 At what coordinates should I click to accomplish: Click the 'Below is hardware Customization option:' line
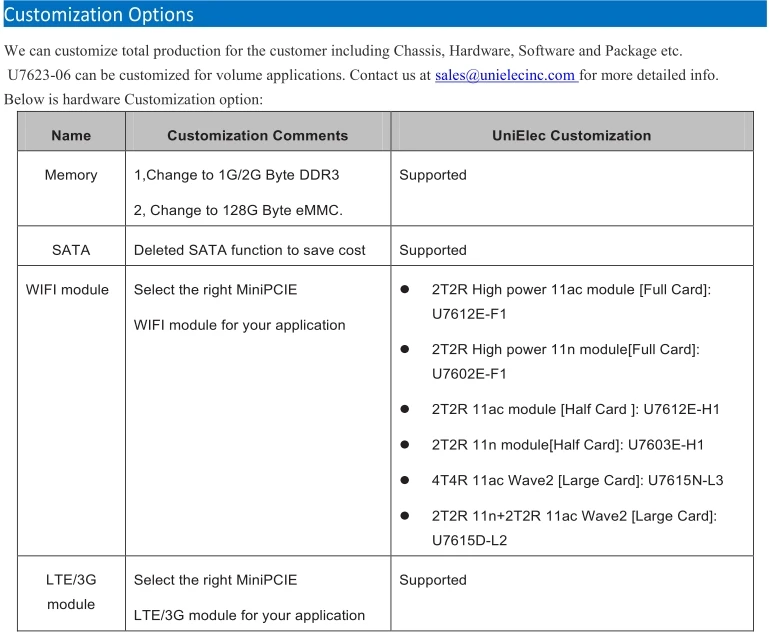134,99
